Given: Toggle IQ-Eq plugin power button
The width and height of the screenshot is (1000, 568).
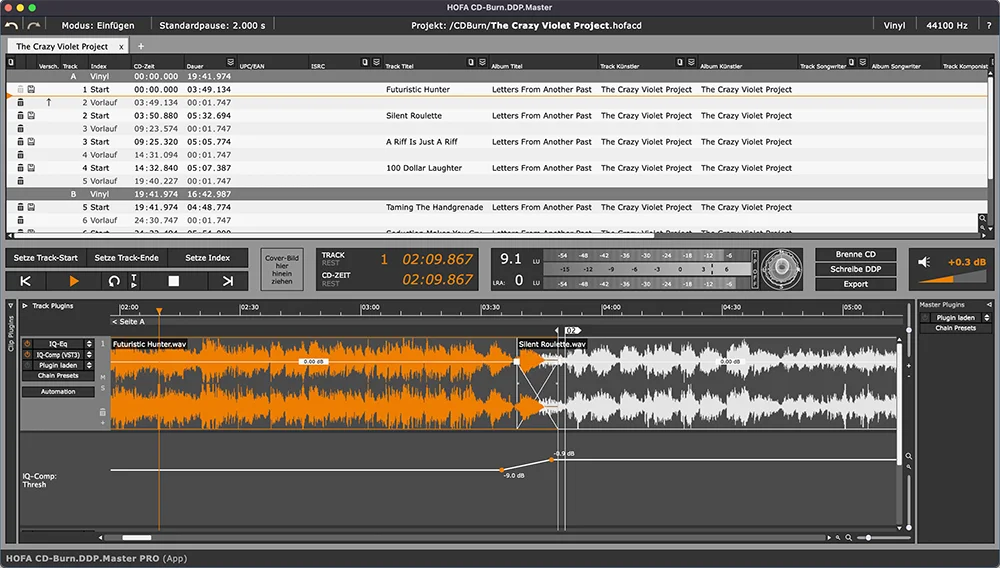Looking at the screenshot, I should (27, 344).
